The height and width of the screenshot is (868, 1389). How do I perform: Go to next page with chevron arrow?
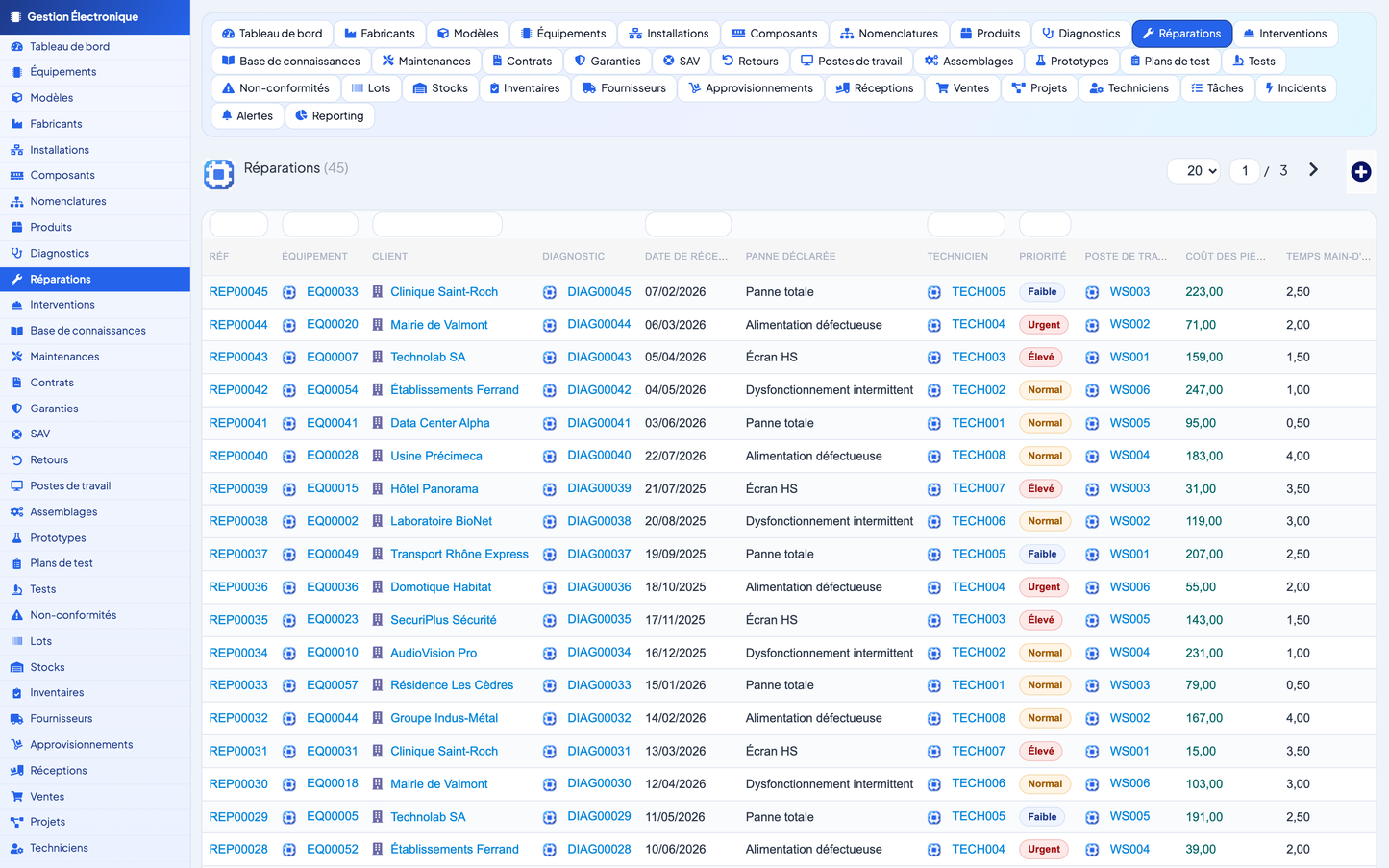pyautogui.click(x=1313, y=170)
